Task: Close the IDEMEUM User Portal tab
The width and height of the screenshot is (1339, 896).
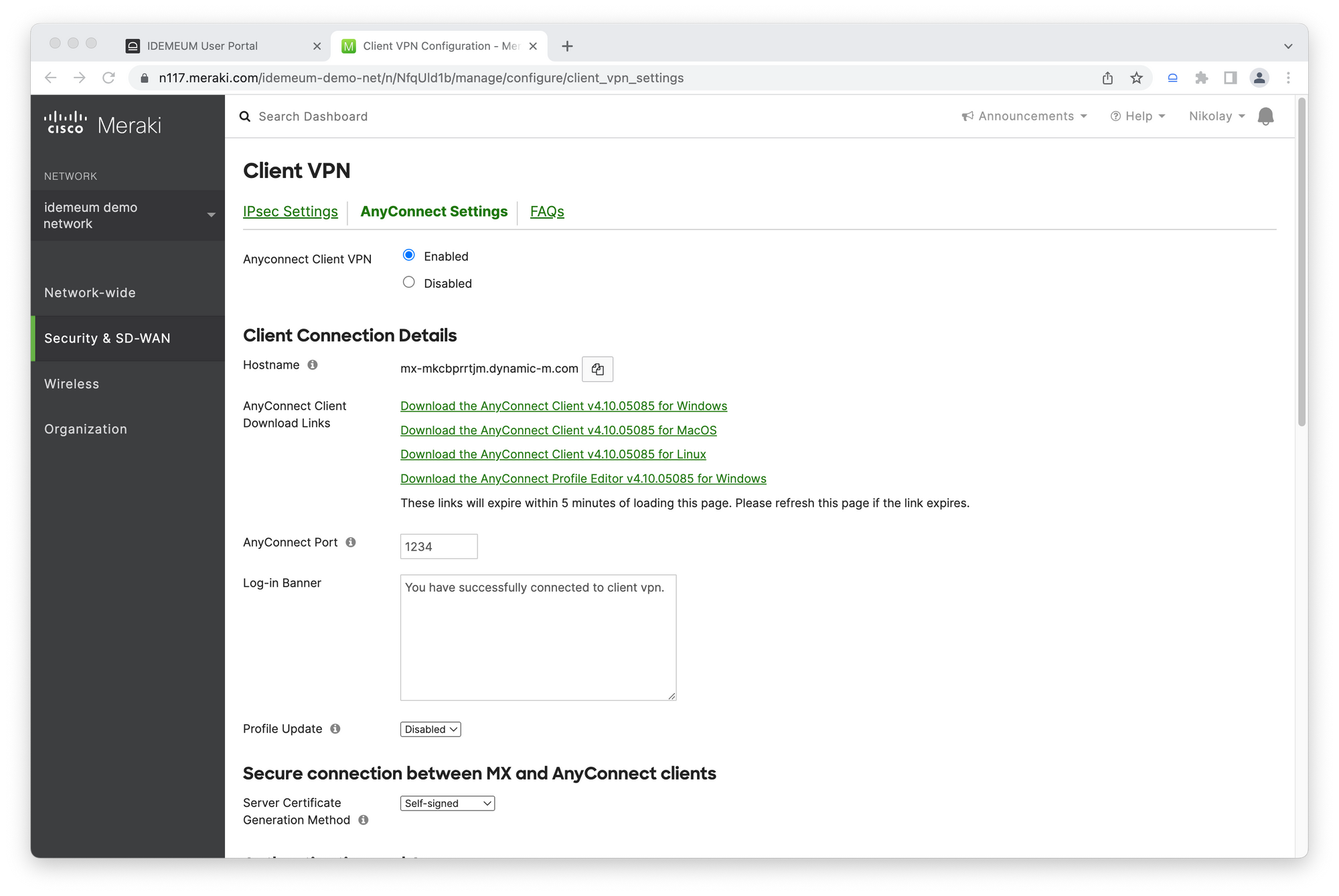Action: pyautogui.click(x=317, y=46)
